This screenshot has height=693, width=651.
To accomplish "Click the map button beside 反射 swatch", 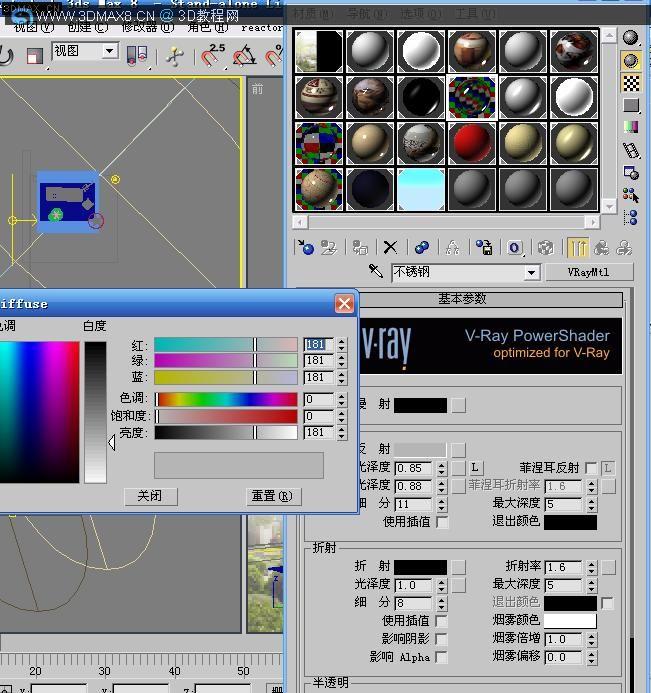I will tap(458, 450).
